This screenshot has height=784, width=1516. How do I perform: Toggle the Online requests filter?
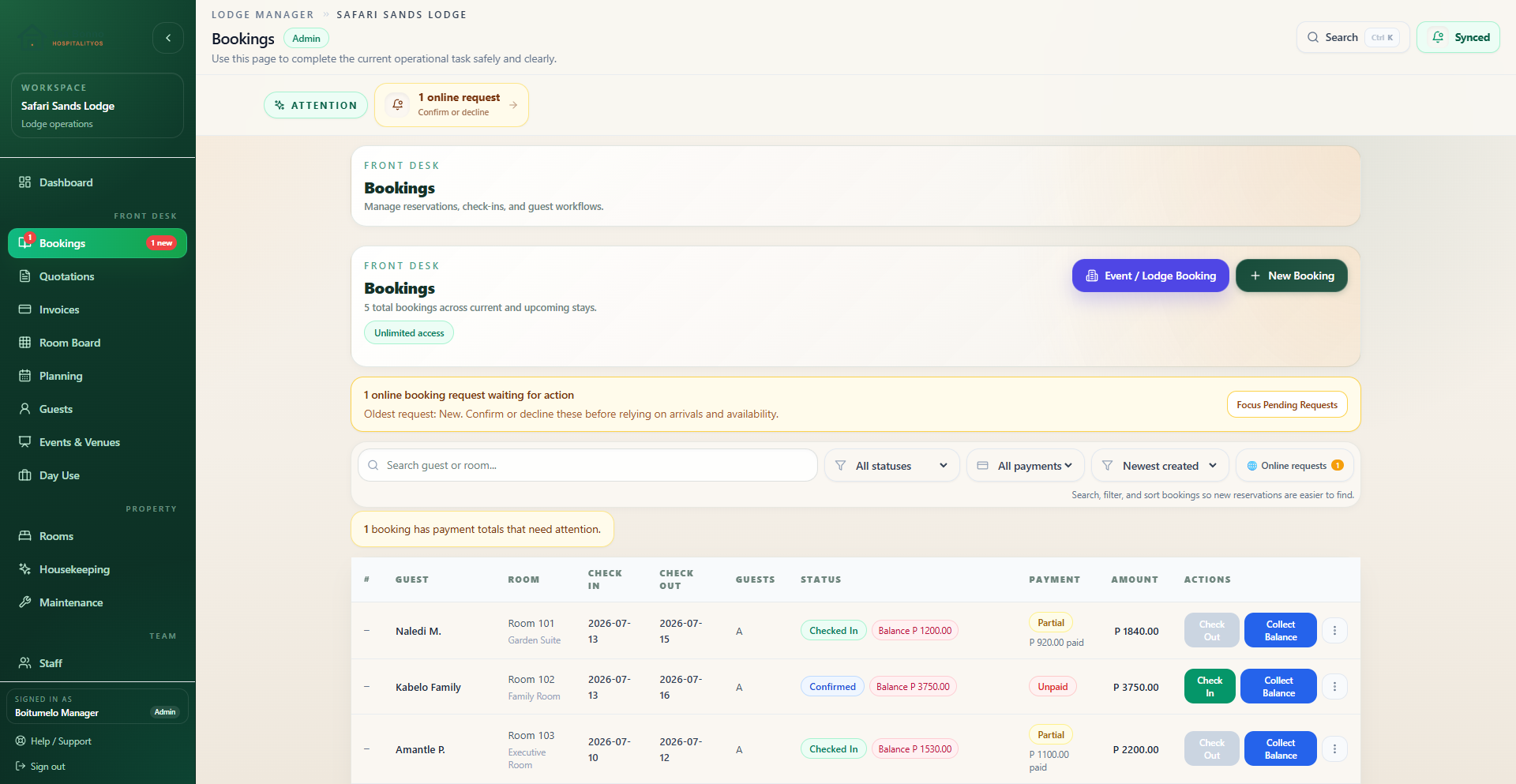[1295, 466]
